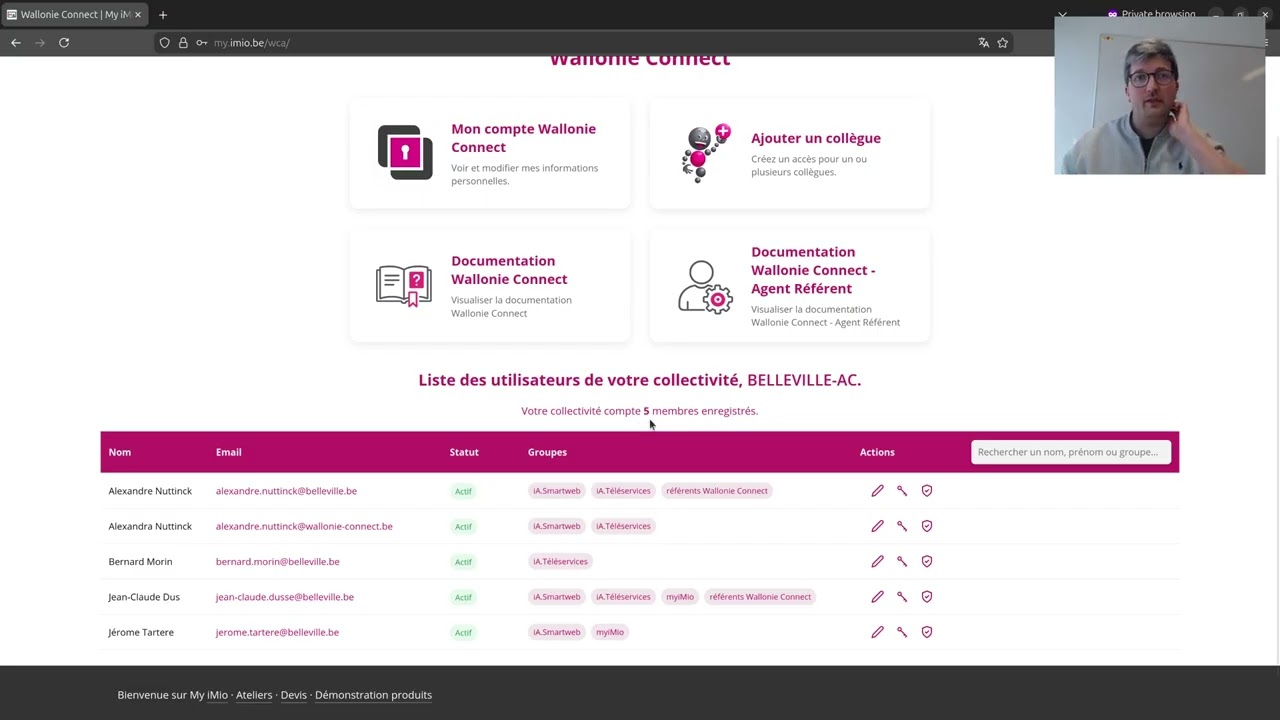Click email jean-claude.dusse@belleville.be
The image size is (1280, 720).
coord(285,597)
